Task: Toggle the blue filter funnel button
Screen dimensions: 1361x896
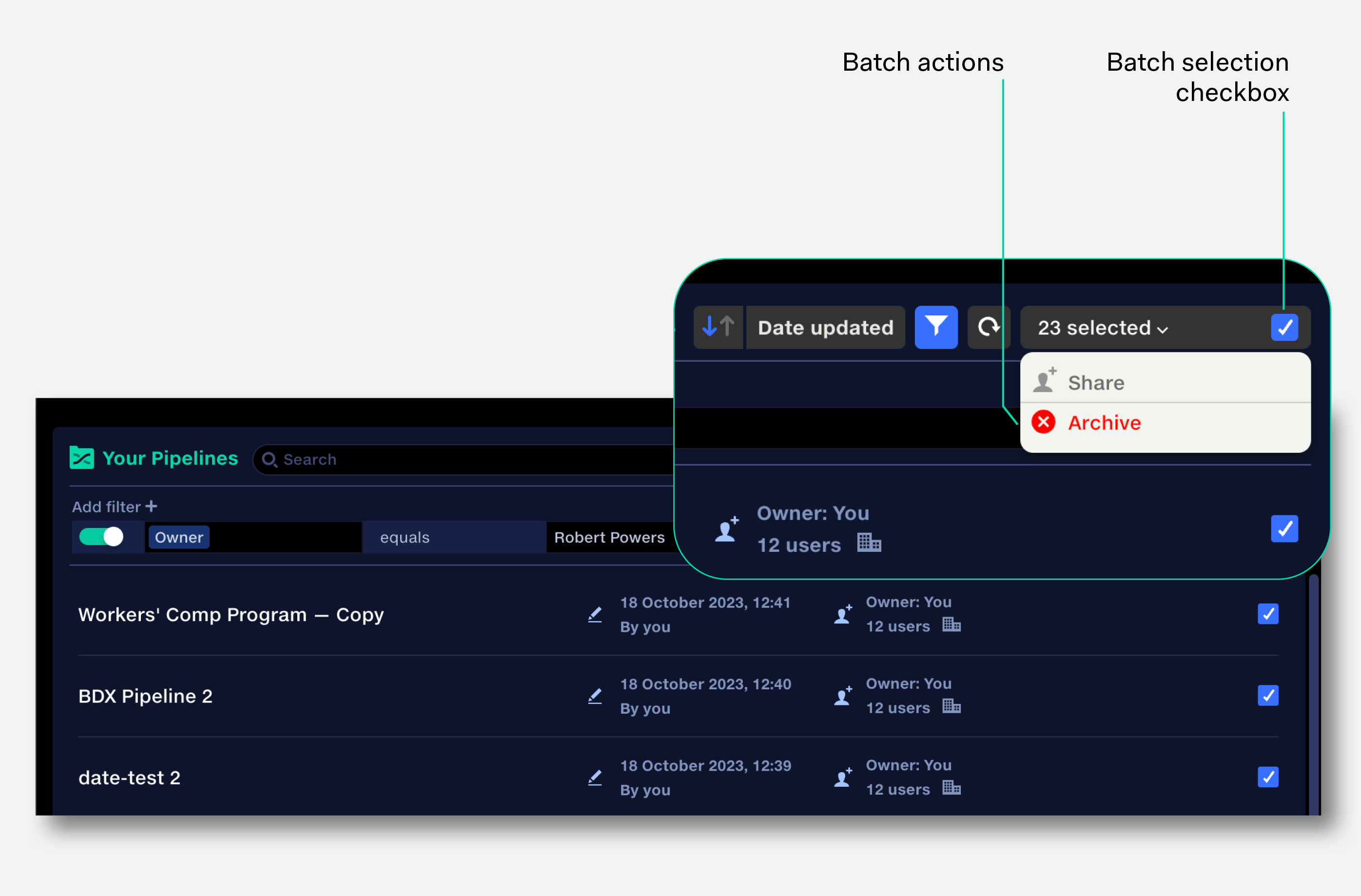Action: coord(936,327)
